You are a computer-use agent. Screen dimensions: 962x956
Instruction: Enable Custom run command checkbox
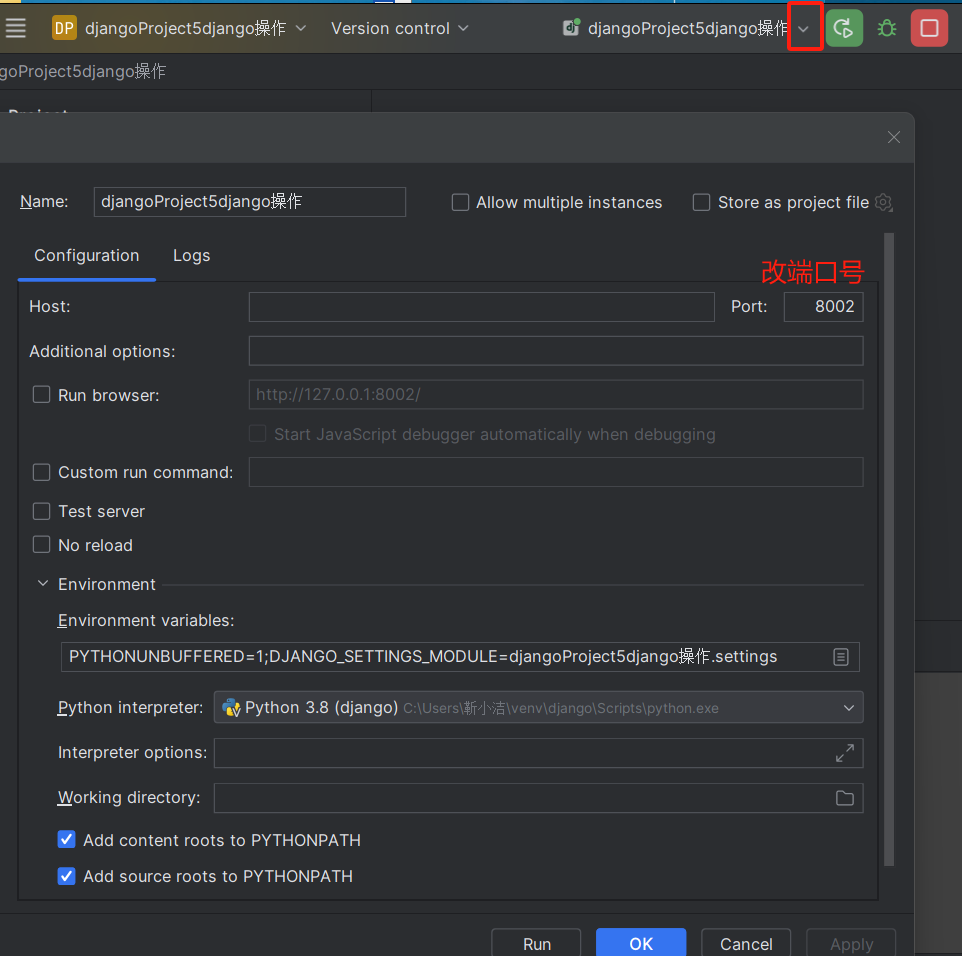coord(41,472)
